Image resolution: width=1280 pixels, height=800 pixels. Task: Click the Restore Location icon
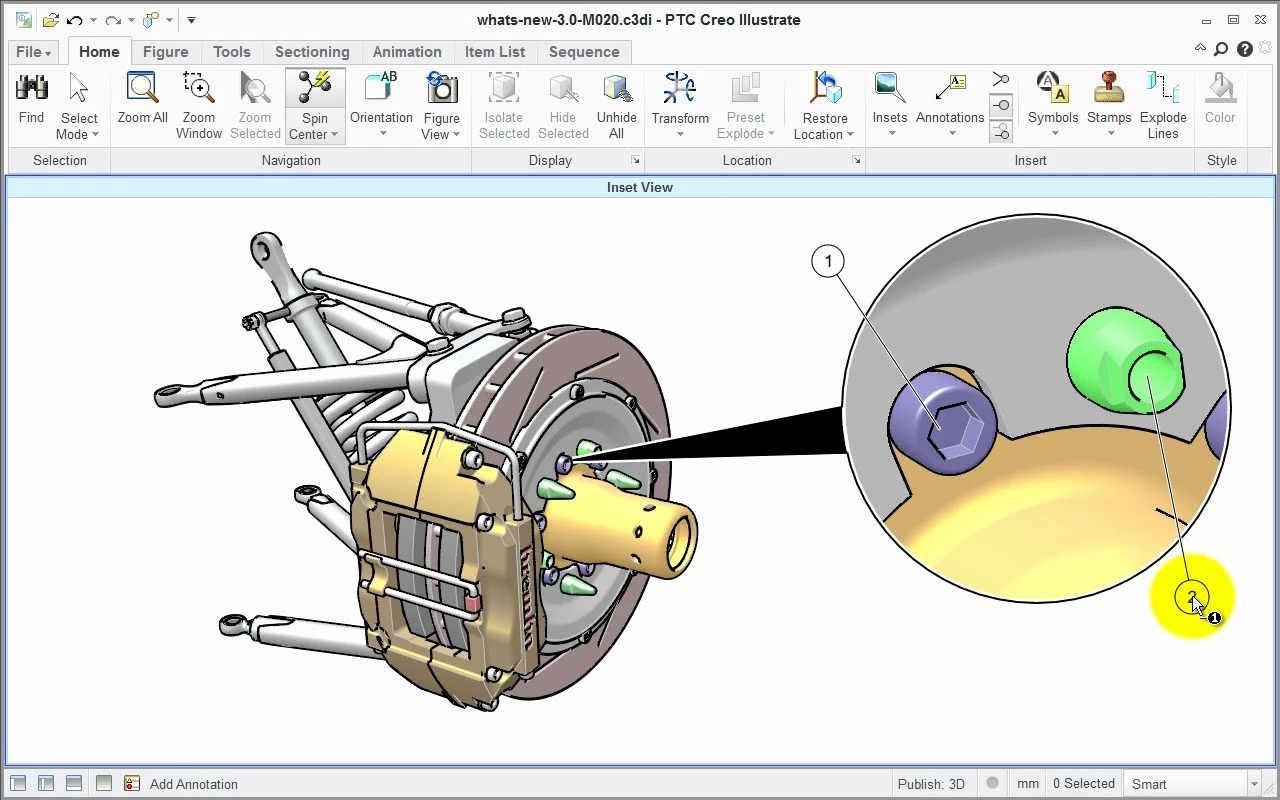click(x=825, y=88)
